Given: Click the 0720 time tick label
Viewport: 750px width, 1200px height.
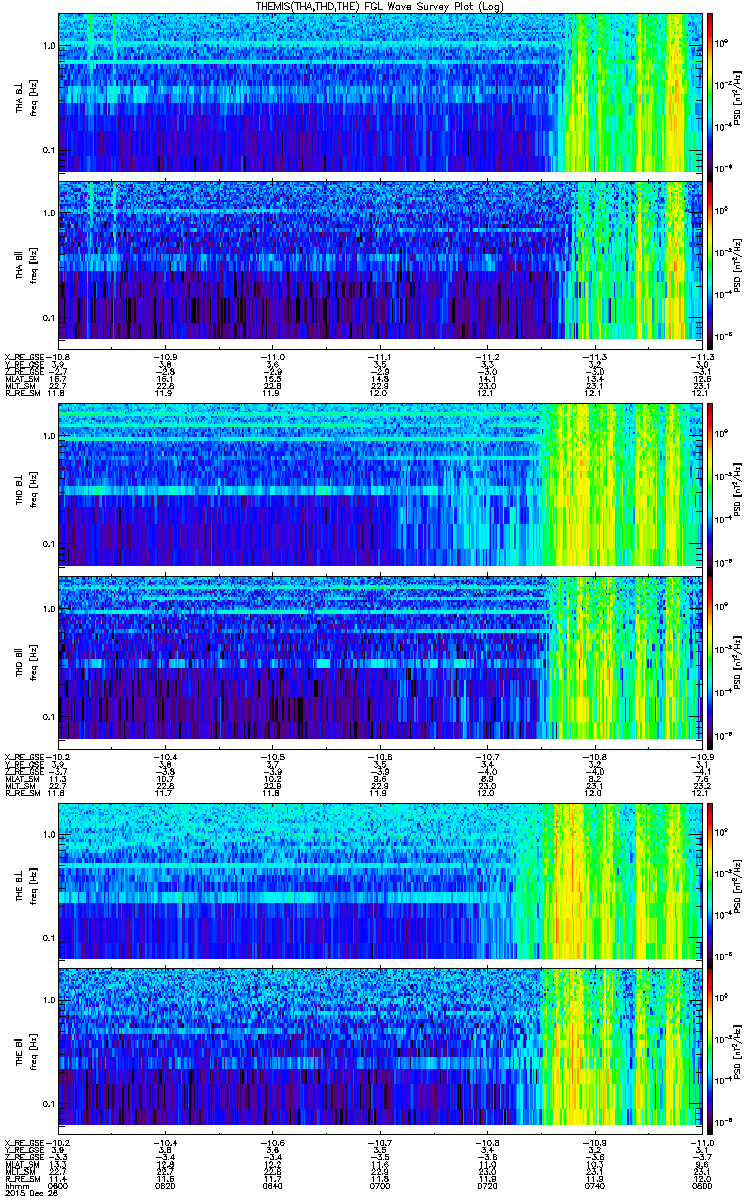Looking at the screenshot, I should (x=487, y=1185).
